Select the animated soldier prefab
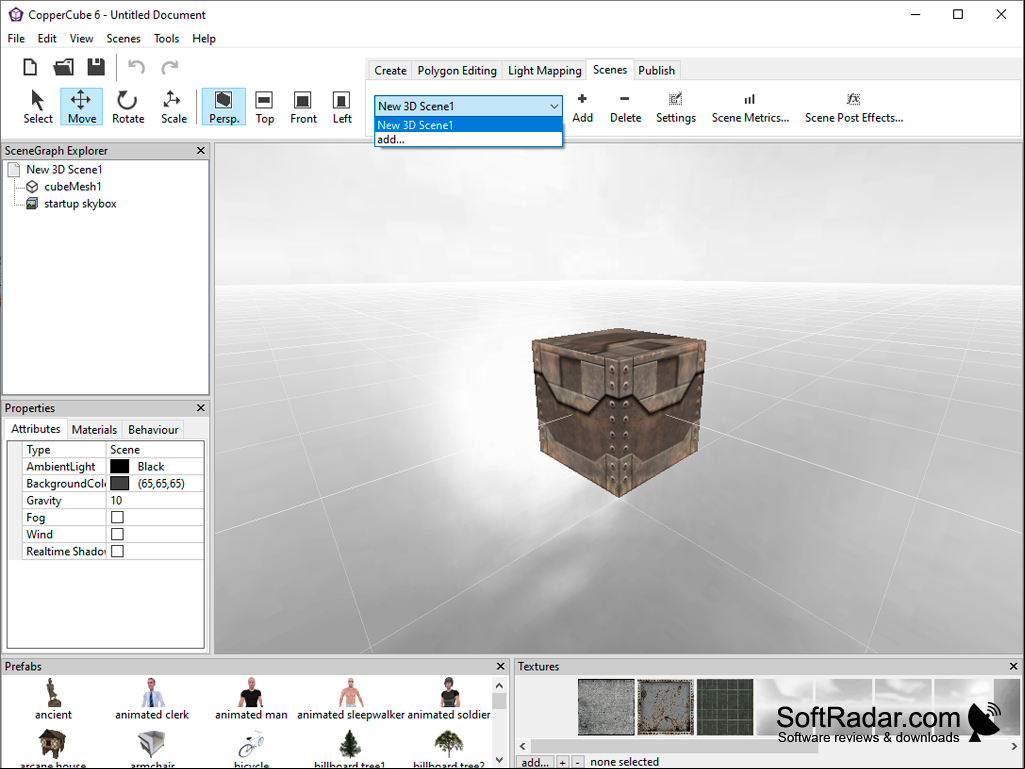Viewport: 1025px width, 769px height. [449, 699]
